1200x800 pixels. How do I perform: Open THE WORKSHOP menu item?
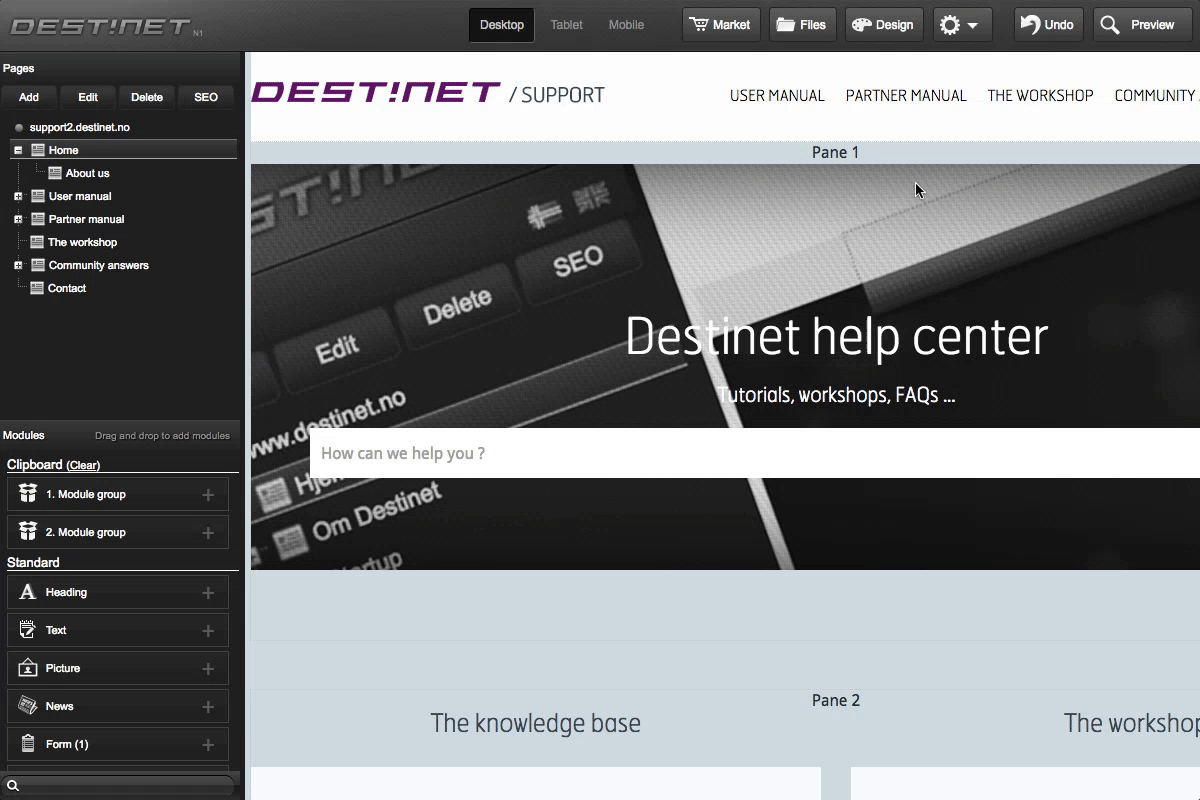point(1040,96)
